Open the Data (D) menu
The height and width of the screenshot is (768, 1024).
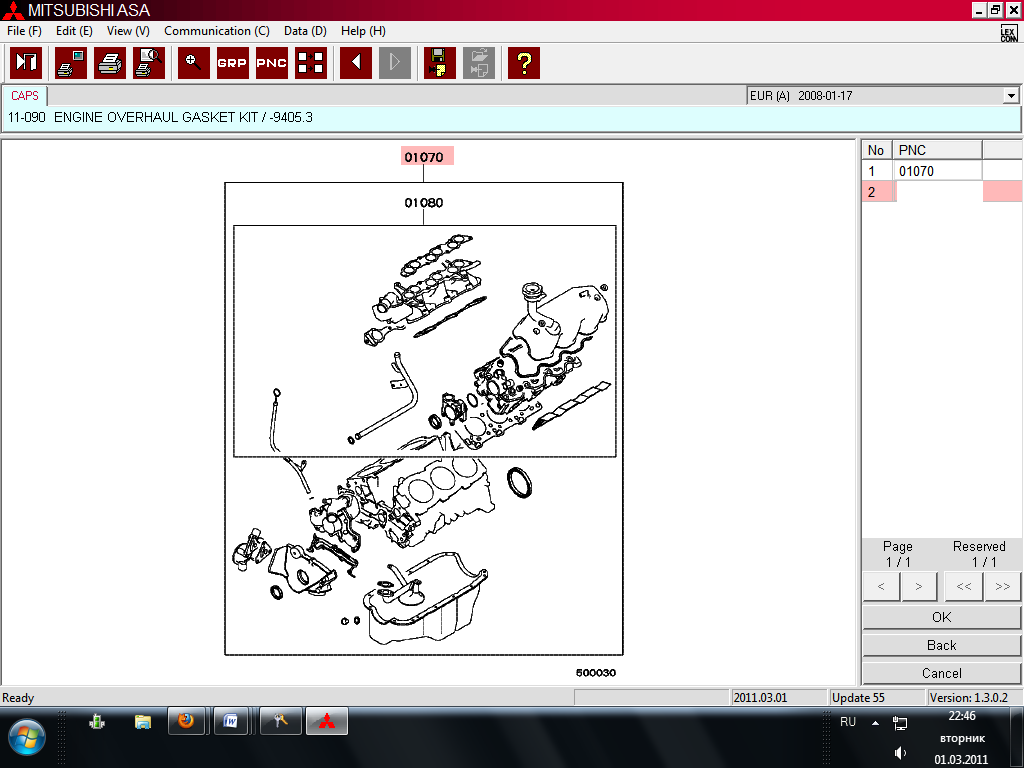tap(305, 31)
